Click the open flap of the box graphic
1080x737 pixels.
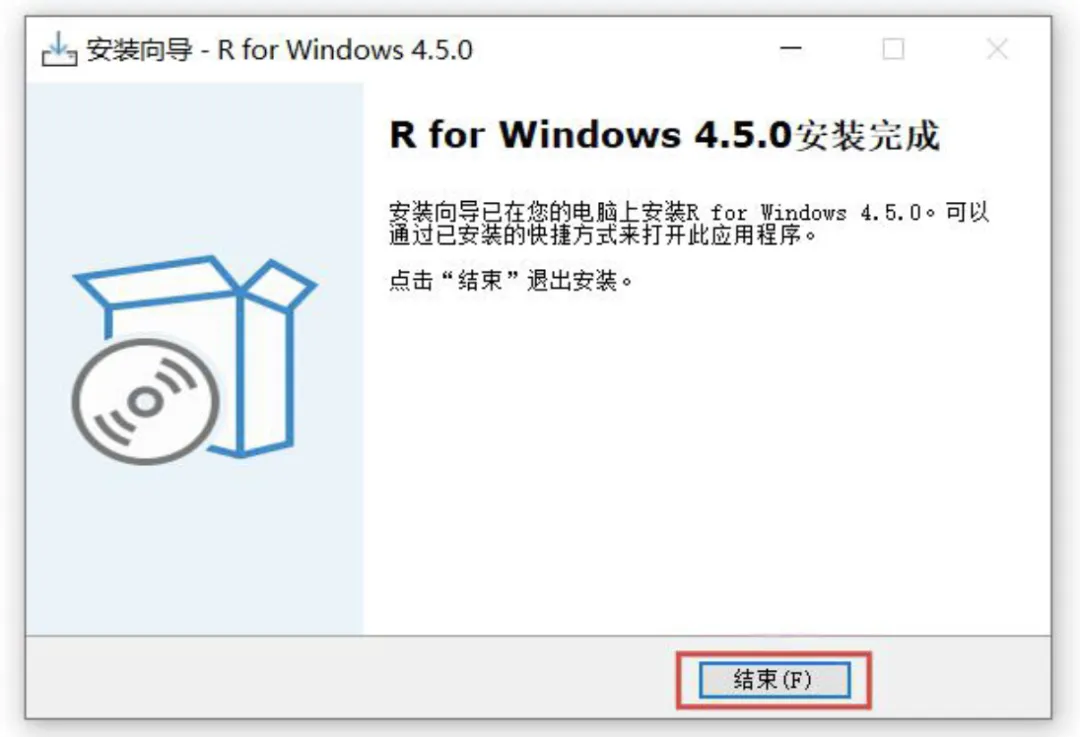[x=279, y=284]
